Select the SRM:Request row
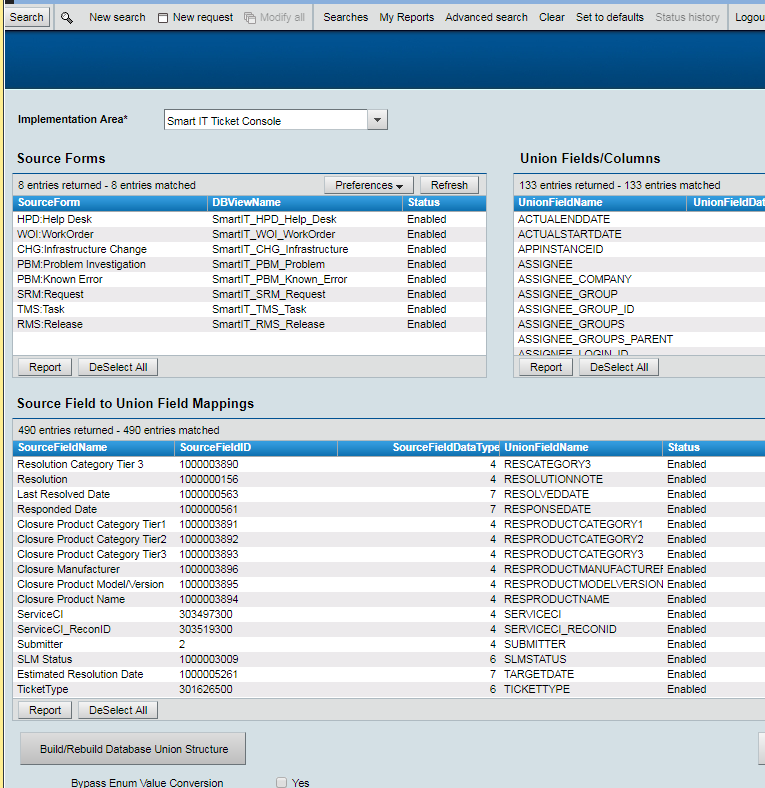765x788 pixels. (x=249, y=294)
